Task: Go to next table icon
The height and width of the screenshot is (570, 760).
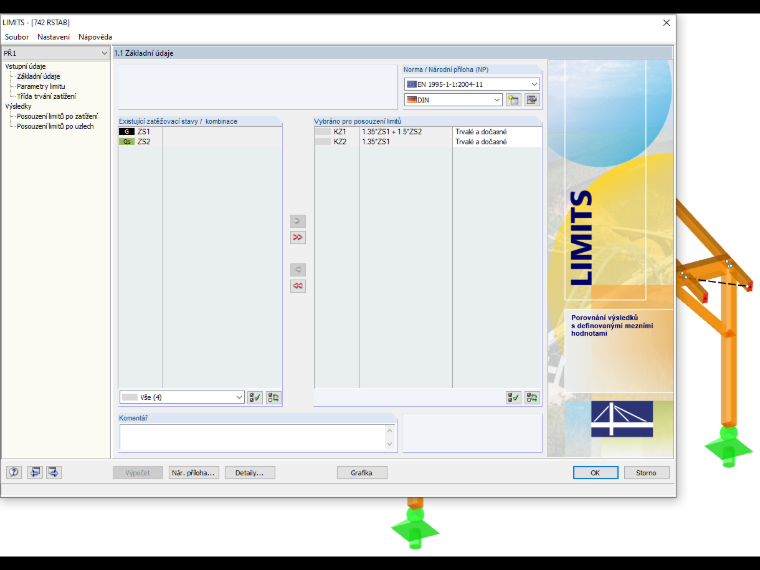Action: 53,472
